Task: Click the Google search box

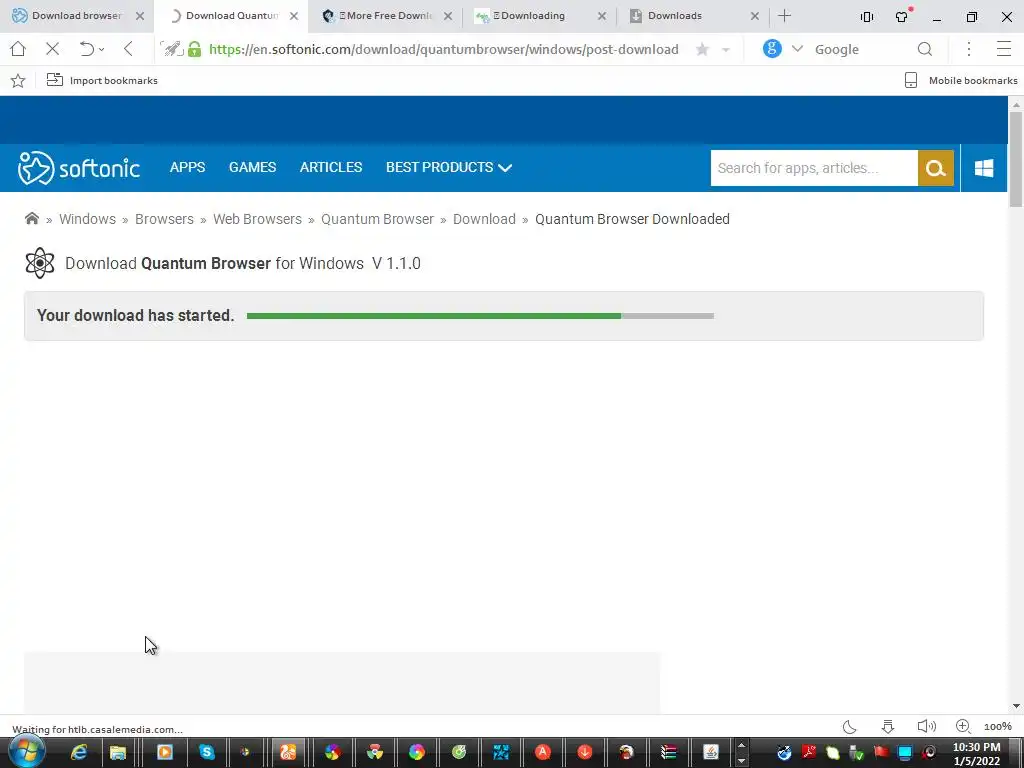Action: coord(861,49)
